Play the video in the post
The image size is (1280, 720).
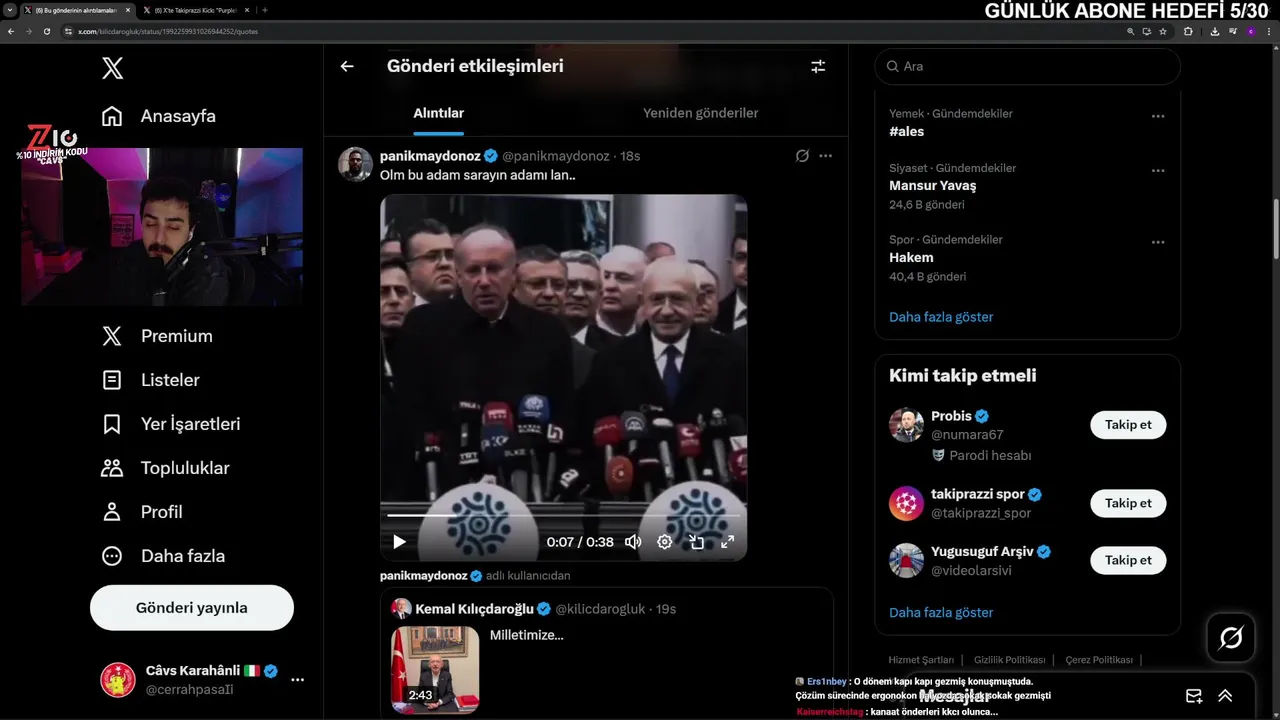[399, 542]
